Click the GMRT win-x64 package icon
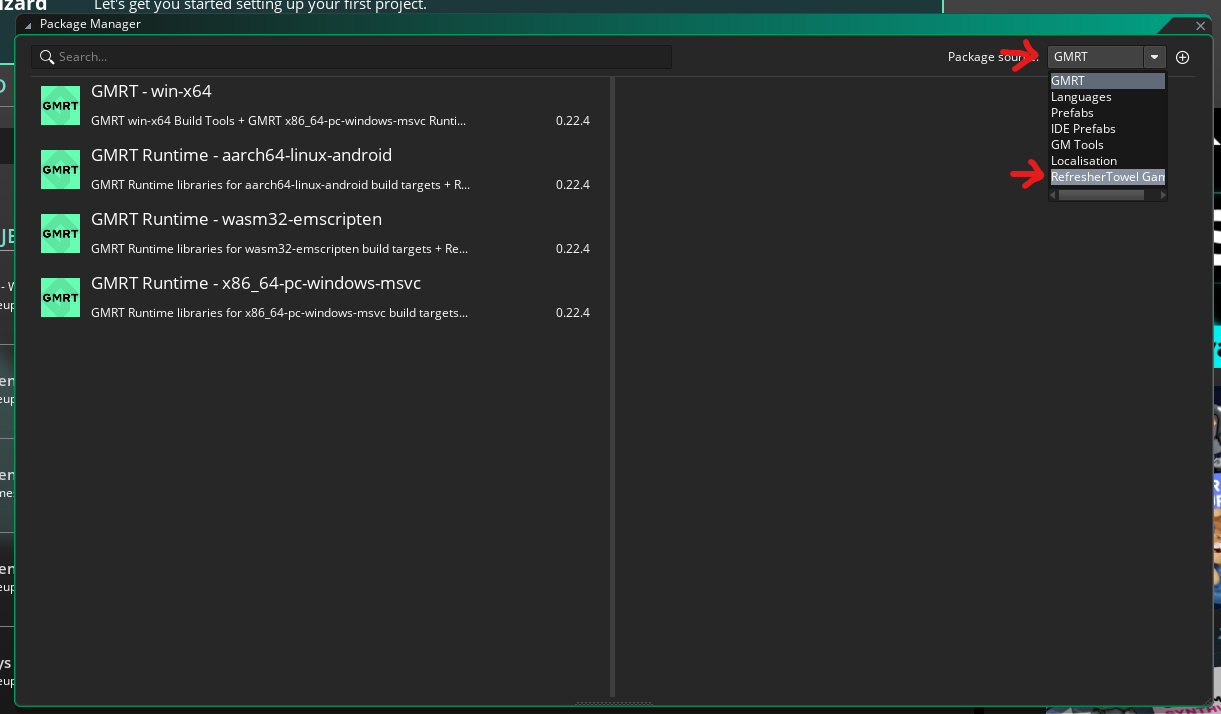The image size is (1221, 714). [60, 106]
